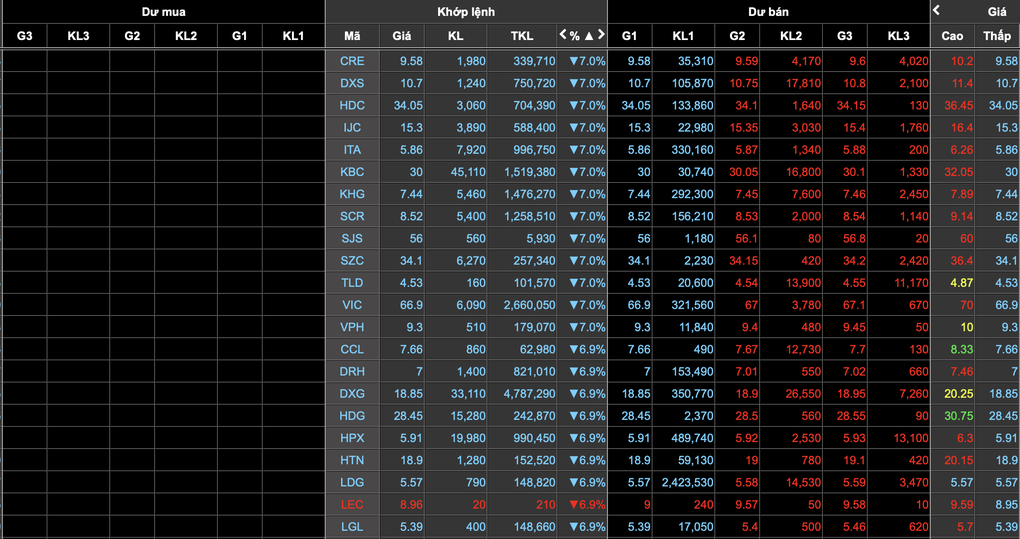Click the KL header under Khớp lệnh
1020x539 pixels.
coord(455,36)
